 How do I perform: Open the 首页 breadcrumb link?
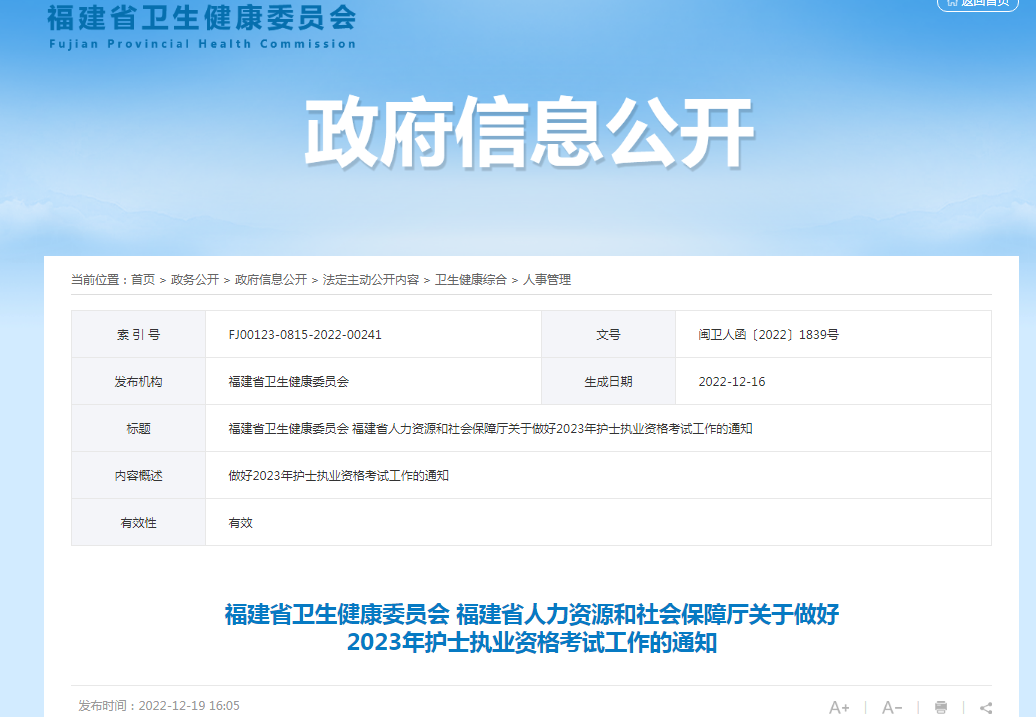coord(143,280)
